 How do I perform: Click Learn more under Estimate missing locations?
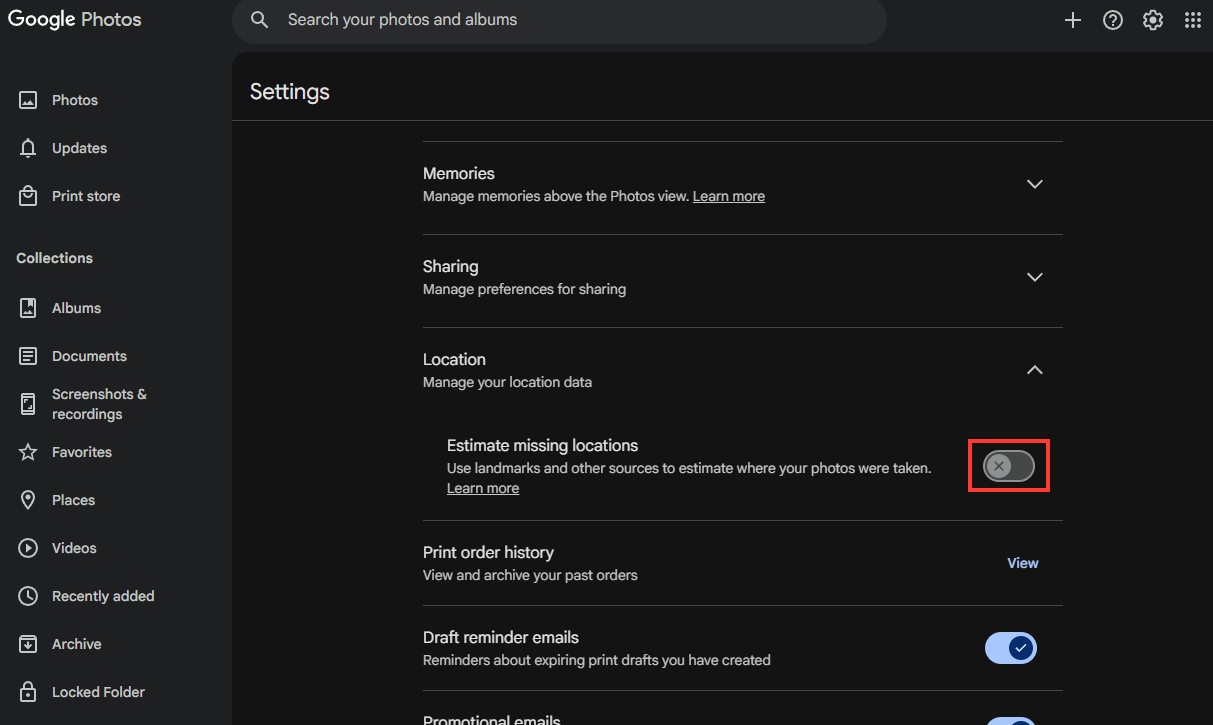tap(483, 488)
